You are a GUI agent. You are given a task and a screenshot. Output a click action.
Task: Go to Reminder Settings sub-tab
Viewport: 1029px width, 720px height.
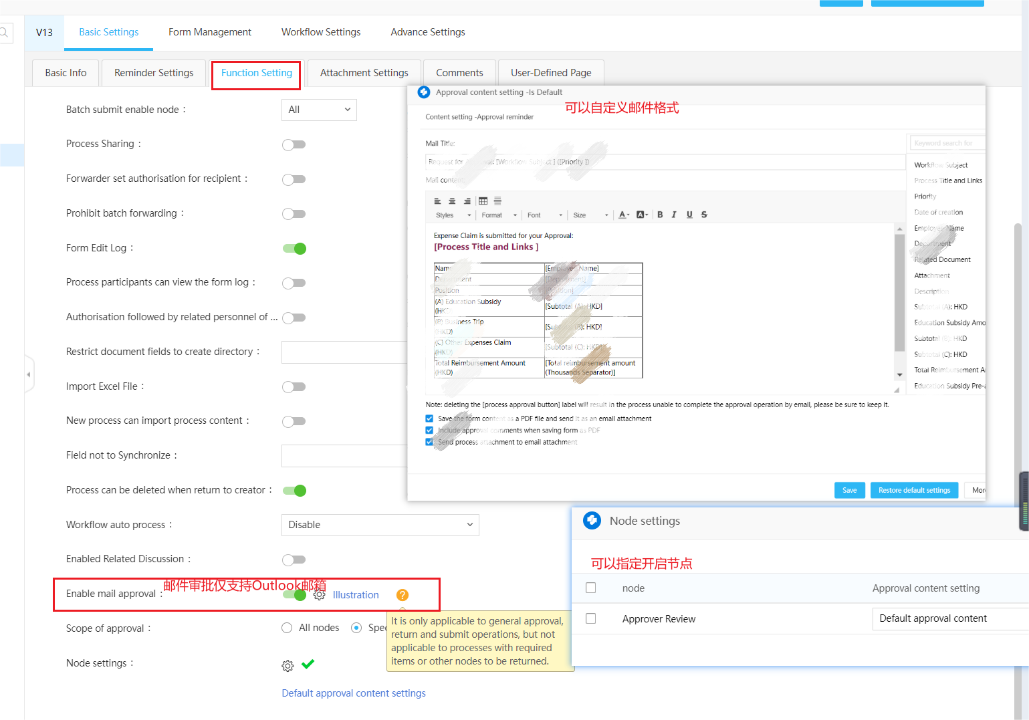(154, 73)
